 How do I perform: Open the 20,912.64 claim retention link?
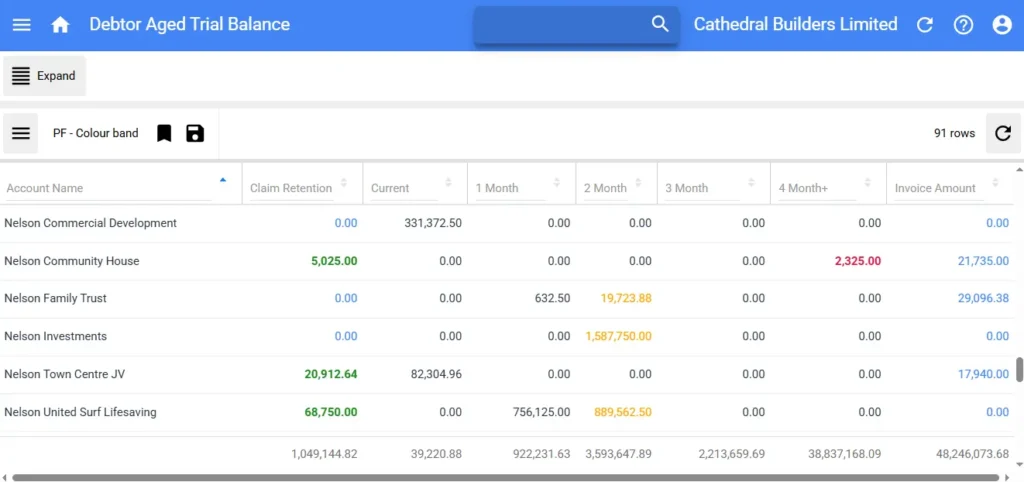[331, 374]
